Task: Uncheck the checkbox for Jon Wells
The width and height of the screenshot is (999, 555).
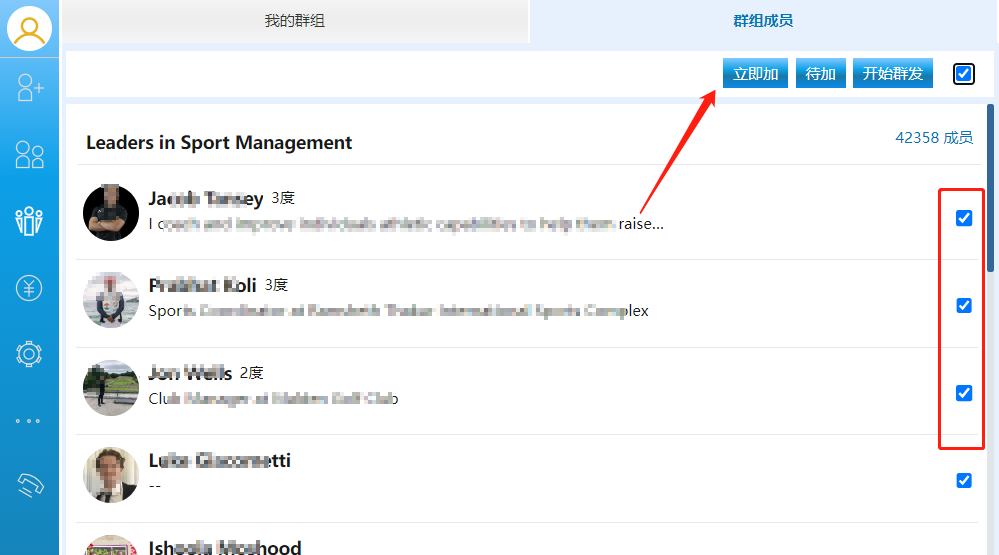Action: coord(964,393)
